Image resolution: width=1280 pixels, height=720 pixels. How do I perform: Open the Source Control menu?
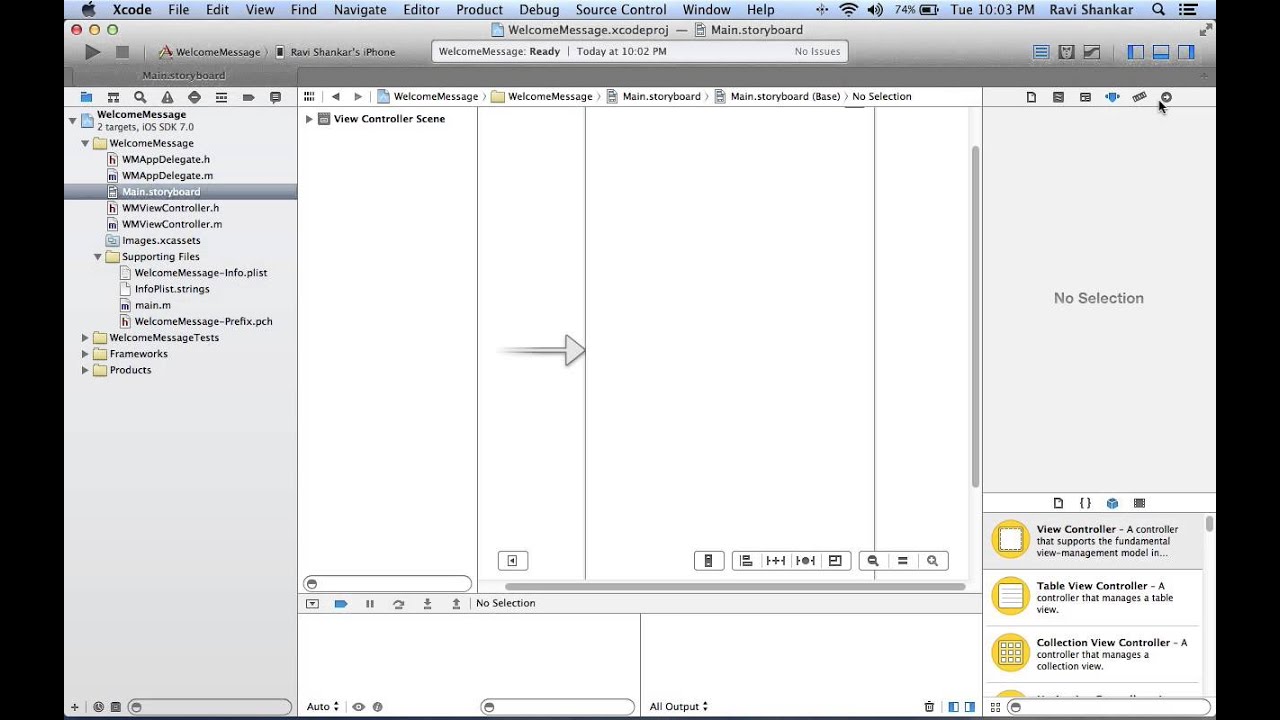[620, 10]
